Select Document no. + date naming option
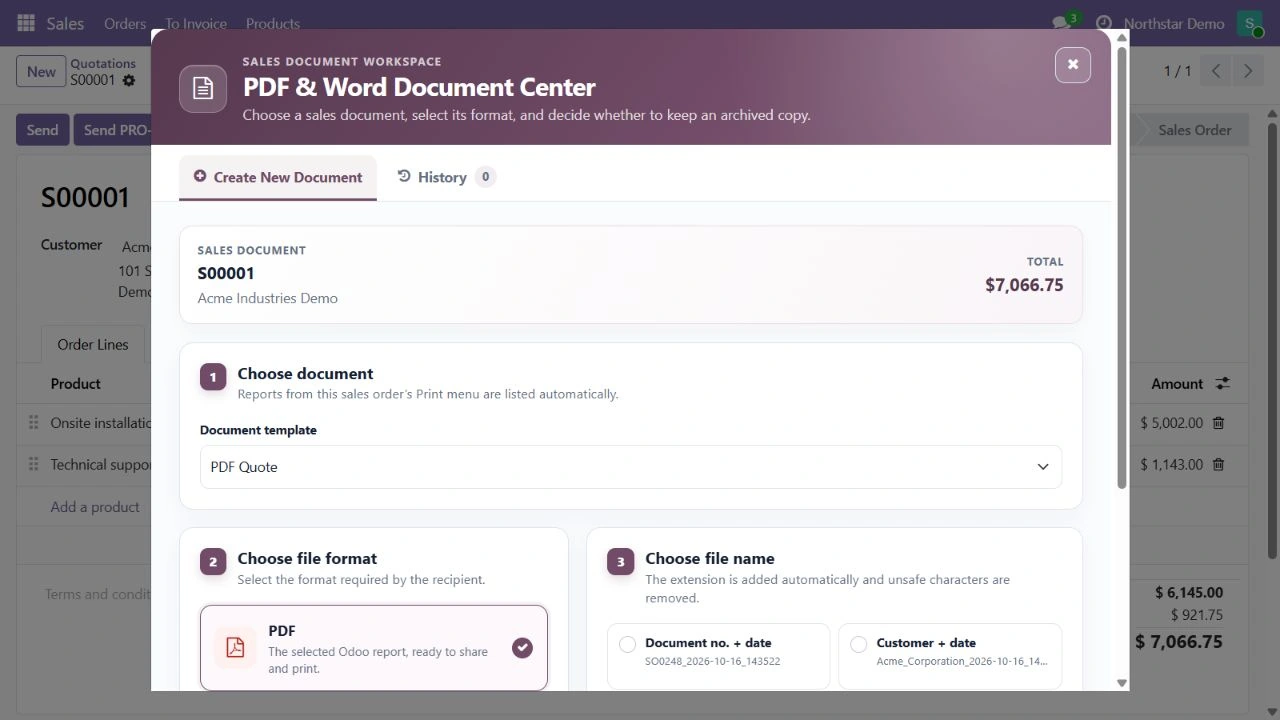Screen dimensions: 1280x720 tap(718, 656)
